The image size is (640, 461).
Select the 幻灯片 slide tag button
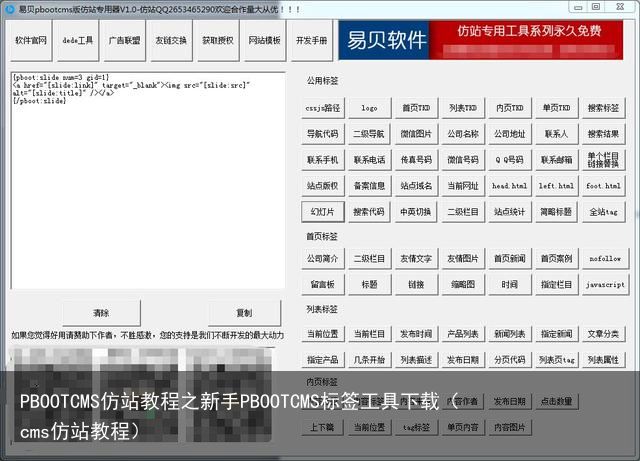tap(323, 212)
